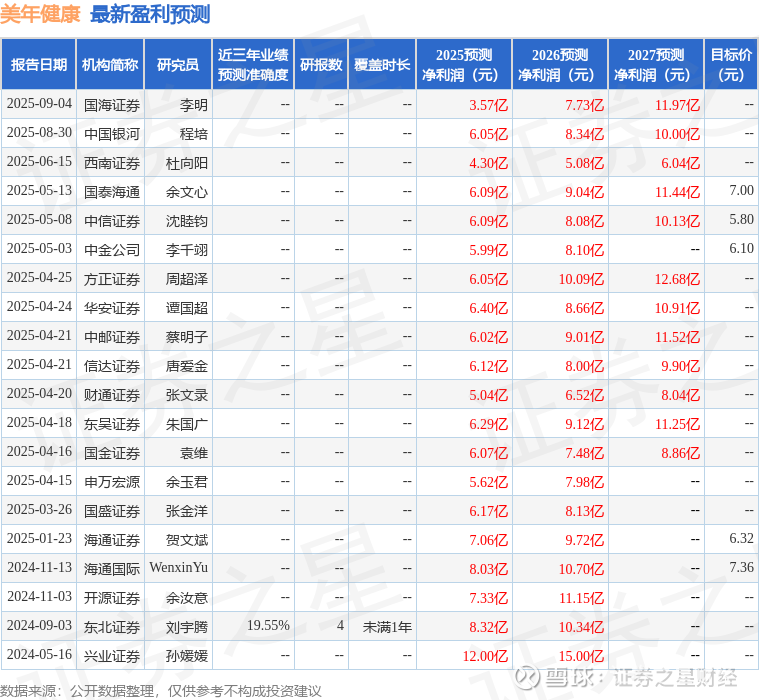
Task: Select 国泰海通 institution cell
Action: click(112, 192)
